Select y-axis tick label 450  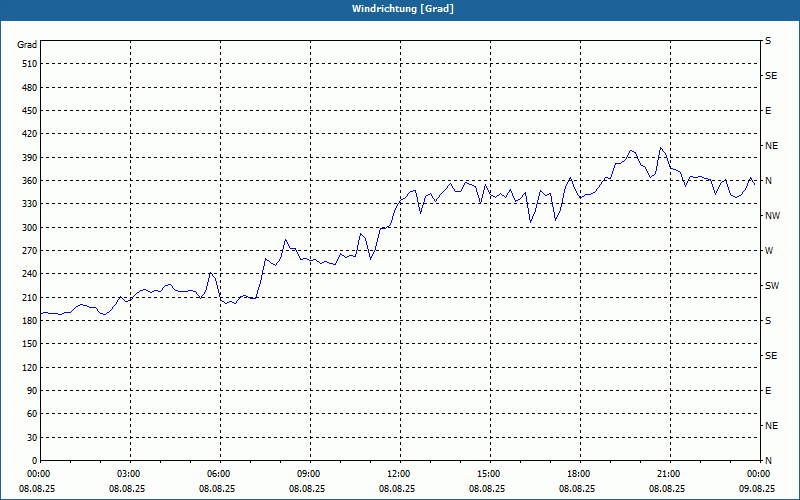(30, 111)
